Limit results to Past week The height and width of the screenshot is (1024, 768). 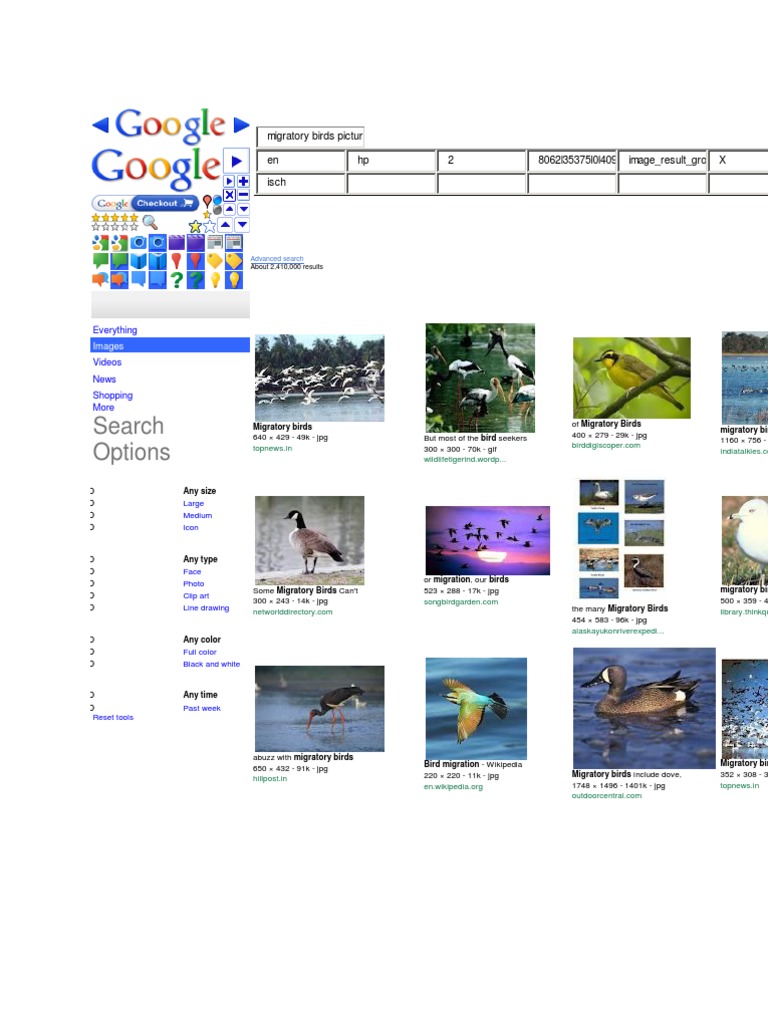click(x=202, y=708)
